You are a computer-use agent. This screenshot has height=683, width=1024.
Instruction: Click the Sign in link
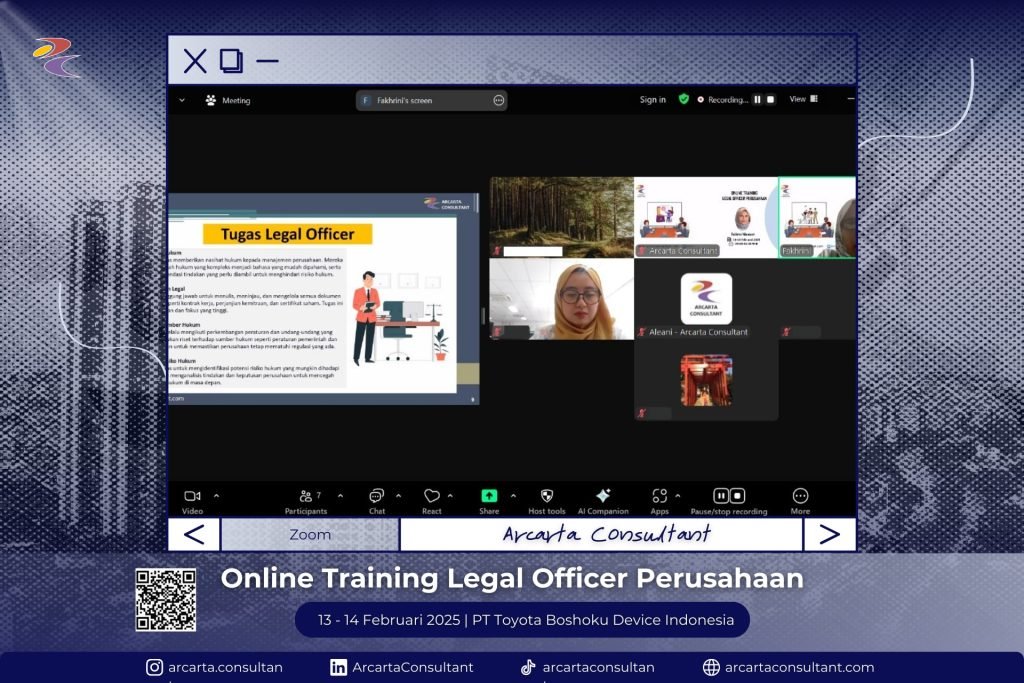pyautogui.click(x=652, y=100)
